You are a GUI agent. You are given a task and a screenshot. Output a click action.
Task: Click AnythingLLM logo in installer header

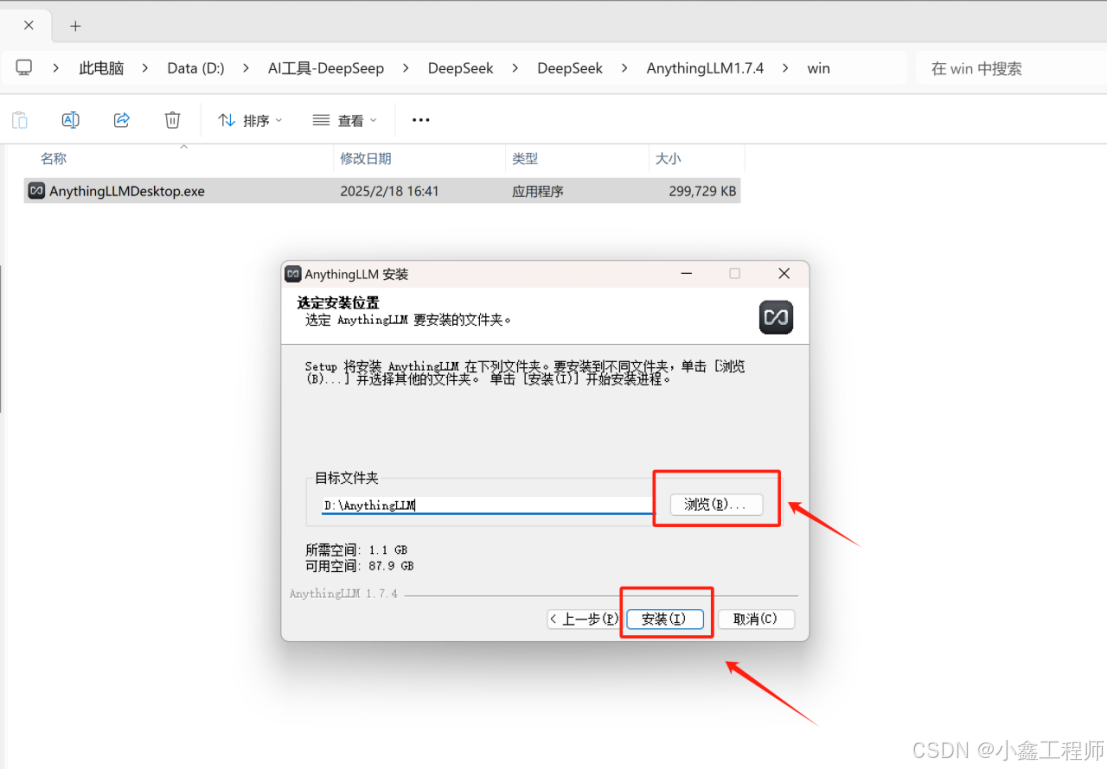click(x=776, y=317)
